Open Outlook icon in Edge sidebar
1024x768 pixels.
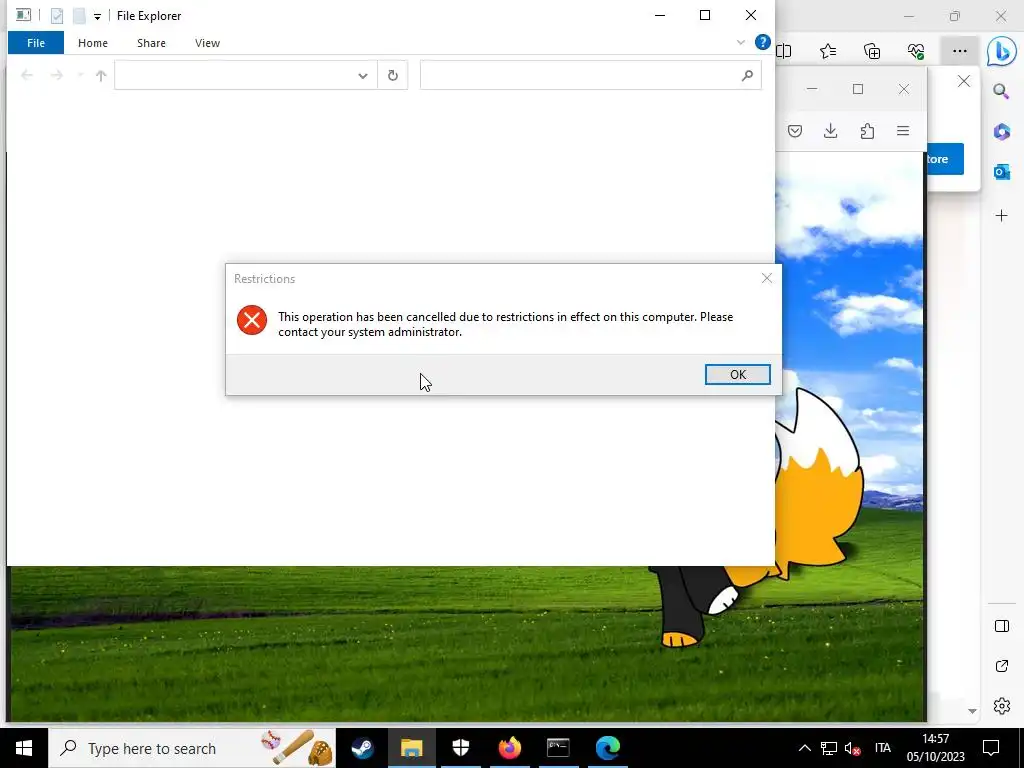click(x=1001, y=172)
